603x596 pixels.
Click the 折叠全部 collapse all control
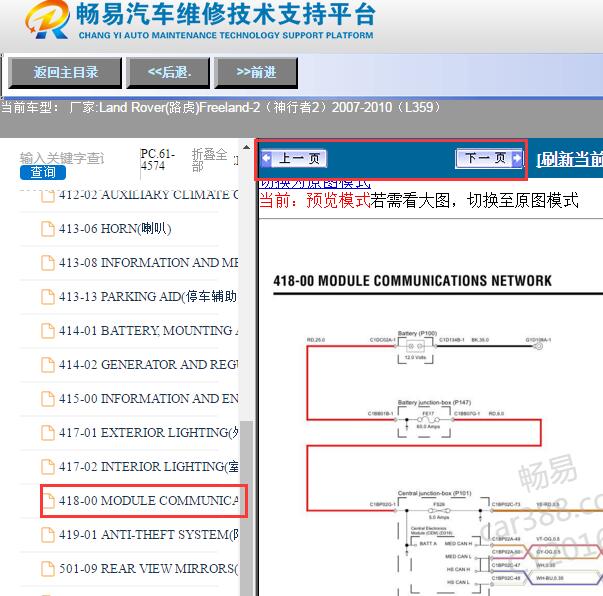coord(210,160)
